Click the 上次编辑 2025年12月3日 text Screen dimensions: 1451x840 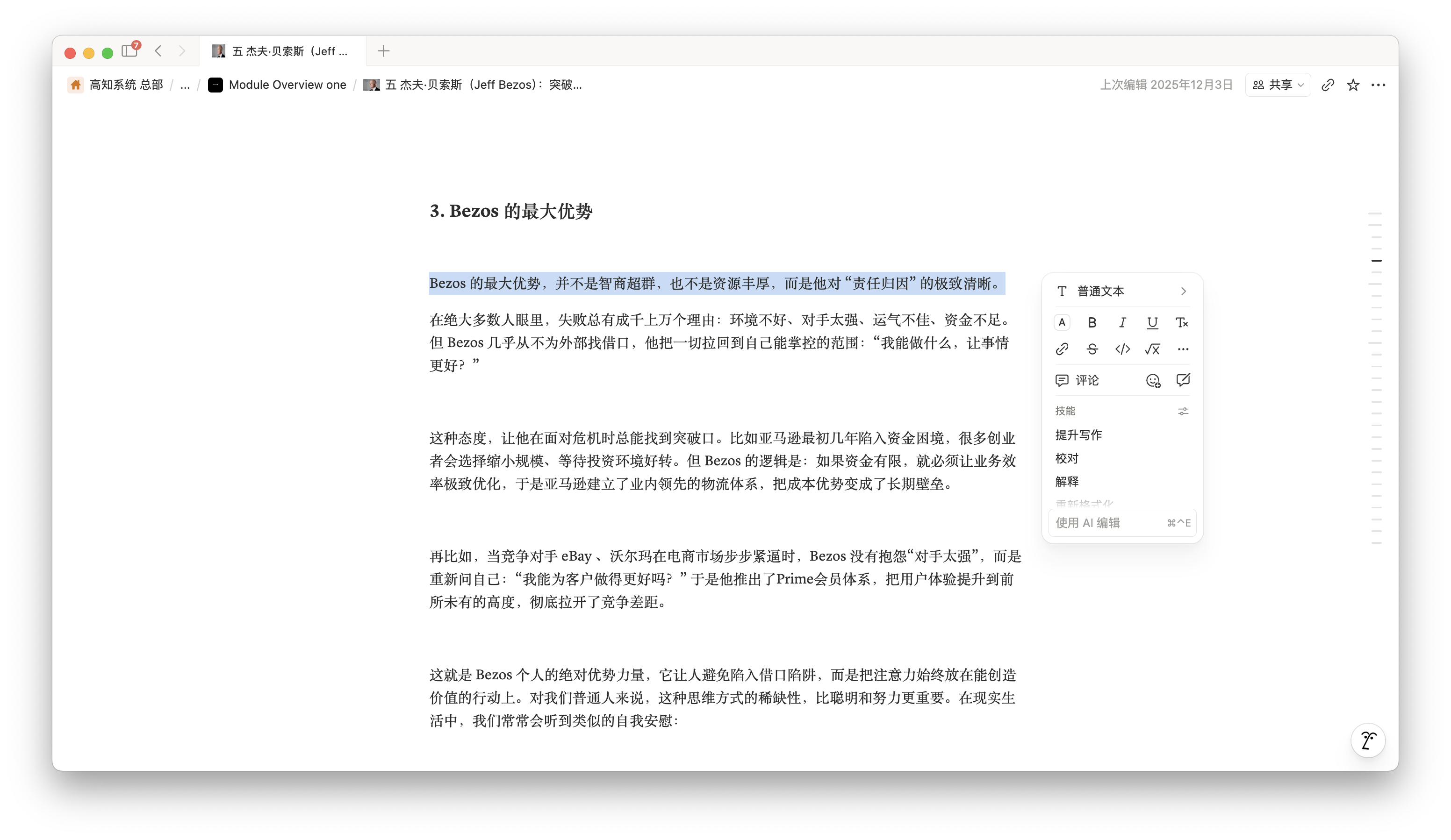pyautogui.click(x=1167, y=85)
